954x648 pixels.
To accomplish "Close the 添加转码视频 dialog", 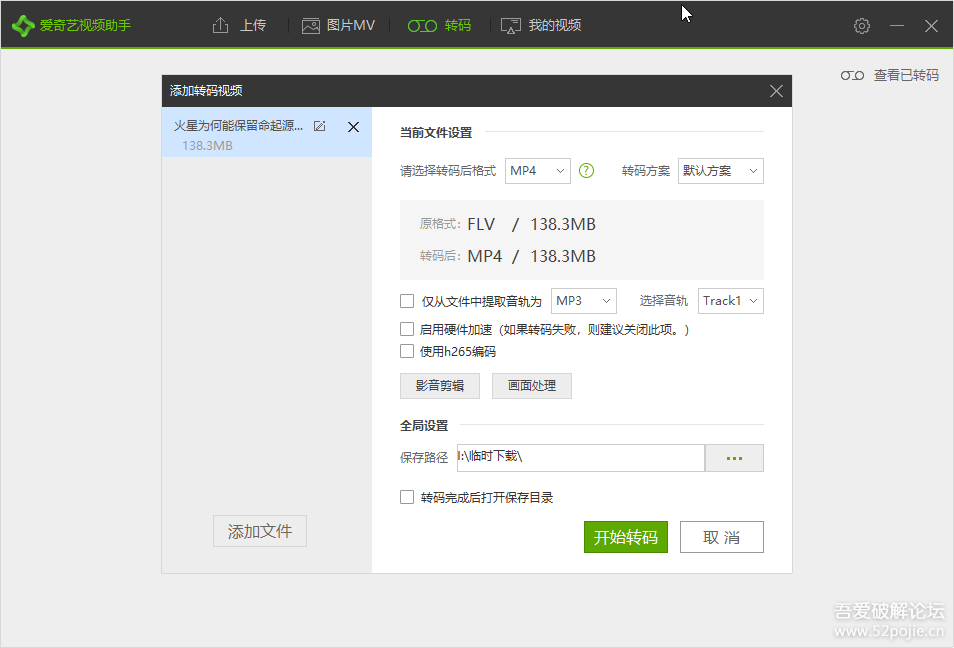I will [x=776, y=91].
